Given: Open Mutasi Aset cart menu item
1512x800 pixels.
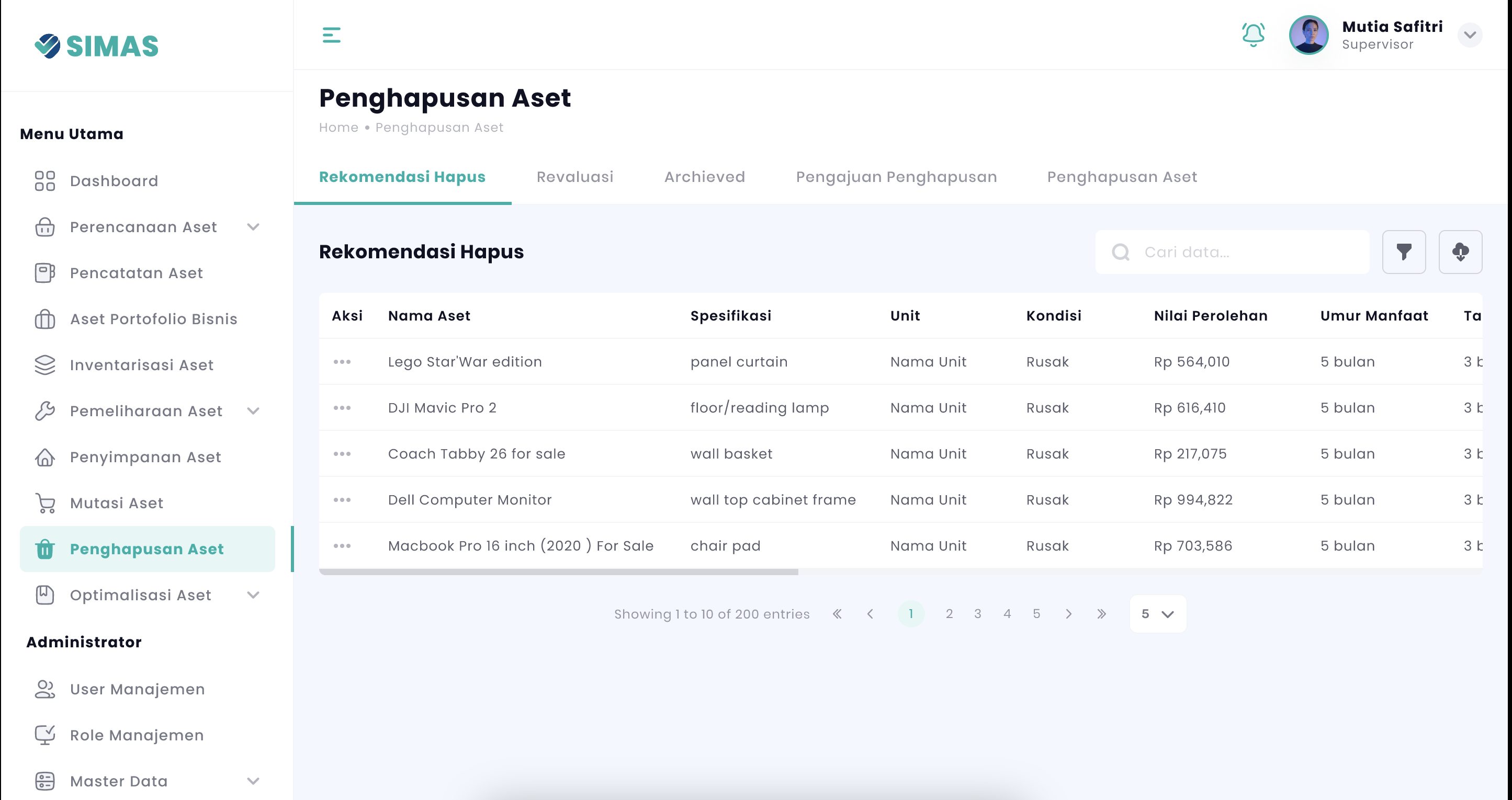Looking at the screenshot, I should click(116, 502).
